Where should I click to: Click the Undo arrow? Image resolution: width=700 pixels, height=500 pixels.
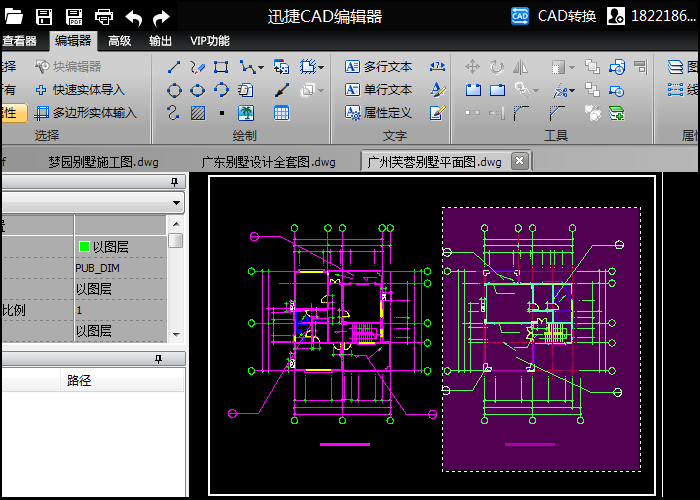(x=133, y=17)
